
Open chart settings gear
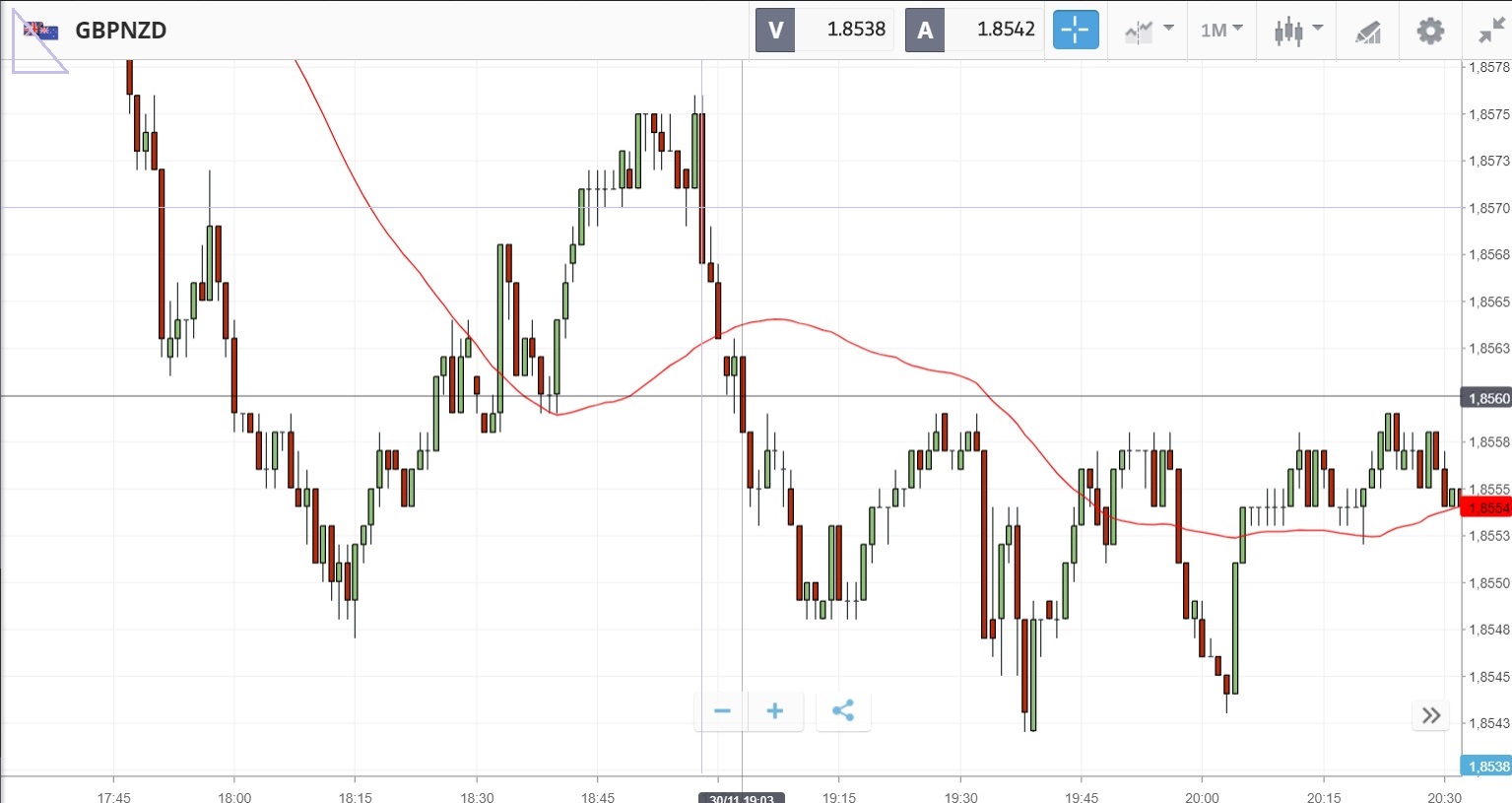[x=1430, y=31]
